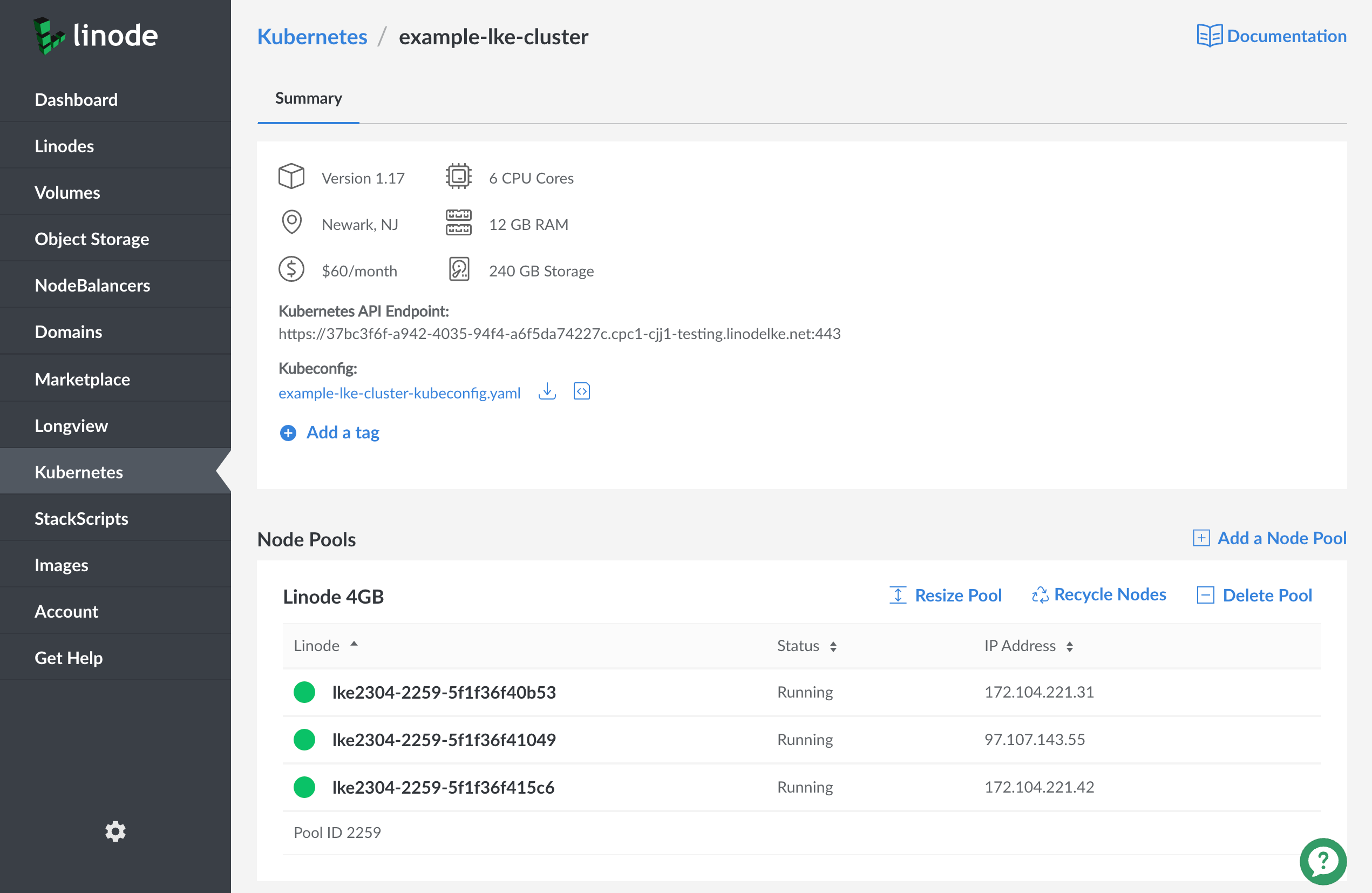Go to NodeBalancers sidebar item

[92, 286]
